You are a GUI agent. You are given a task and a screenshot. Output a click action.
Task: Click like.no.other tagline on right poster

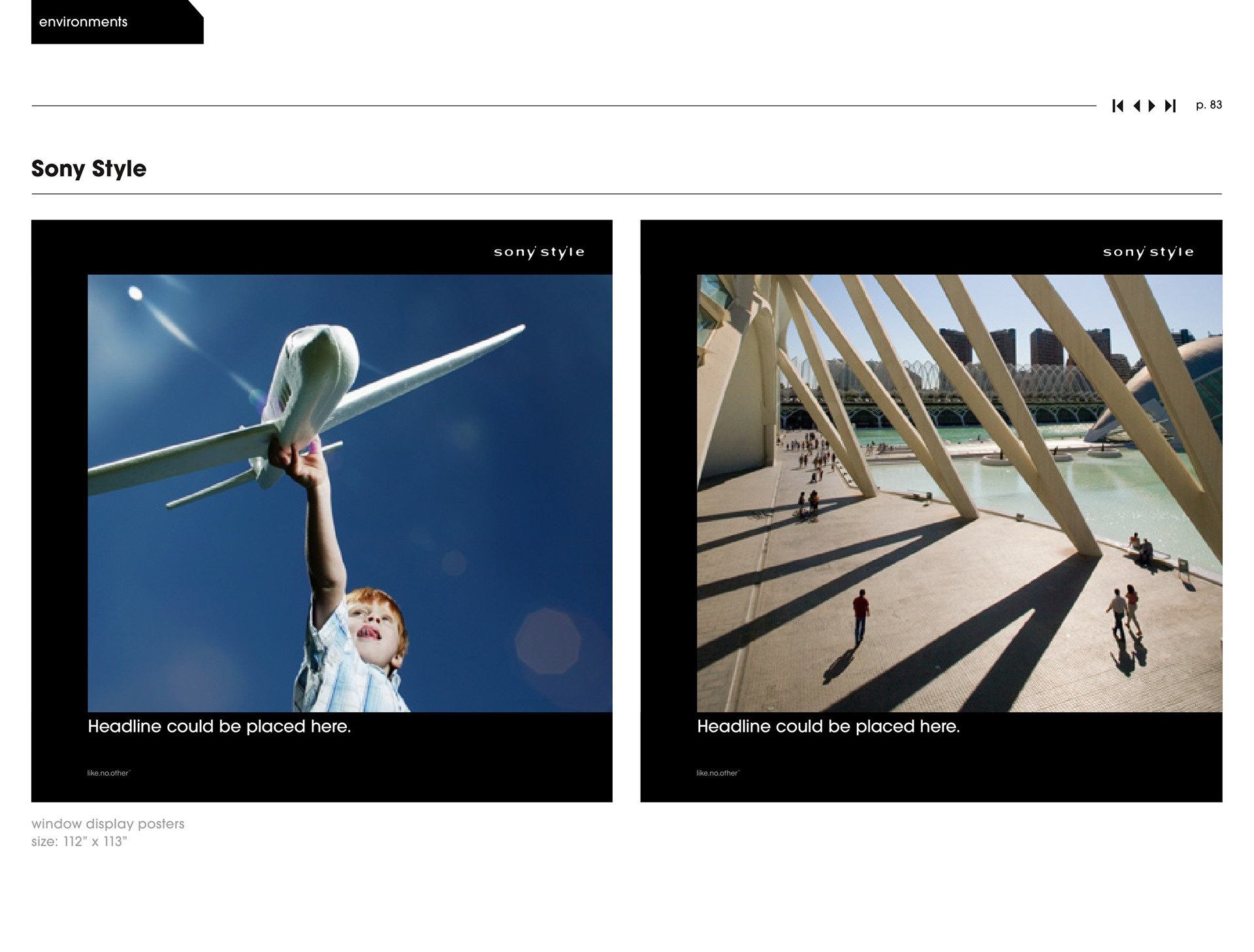(x=717, y=773)
